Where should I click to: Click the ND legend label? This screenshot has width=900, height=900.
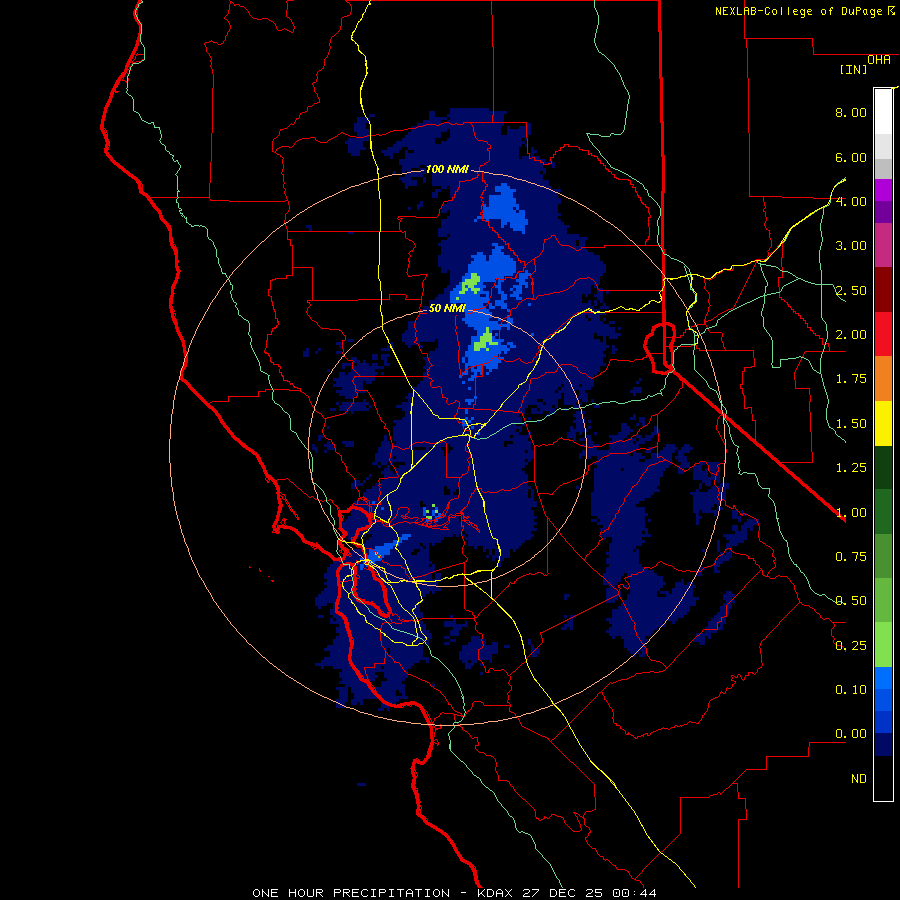pyautogui.click(x=859, y=779)
